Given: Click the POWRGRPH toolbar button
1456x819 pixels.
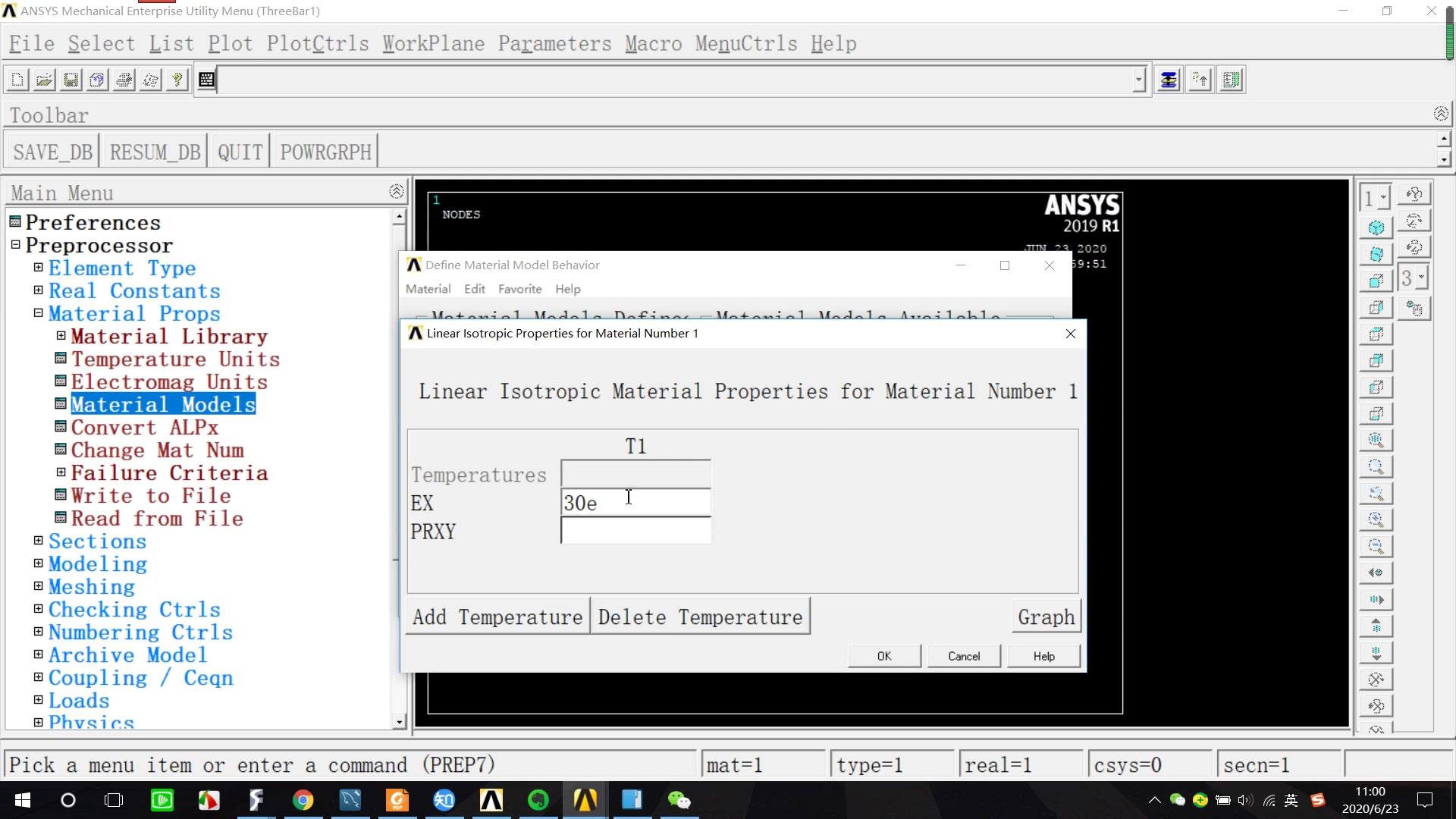Looking at the screenshot, I should (x=326, y=152).
